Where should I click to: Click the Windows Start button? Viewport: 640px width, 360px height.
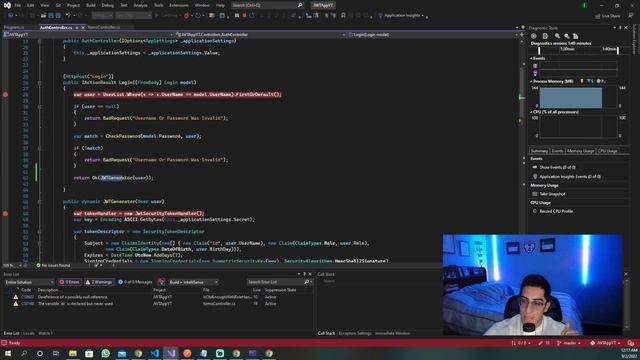pyautogui.click(x=7, y=353)
